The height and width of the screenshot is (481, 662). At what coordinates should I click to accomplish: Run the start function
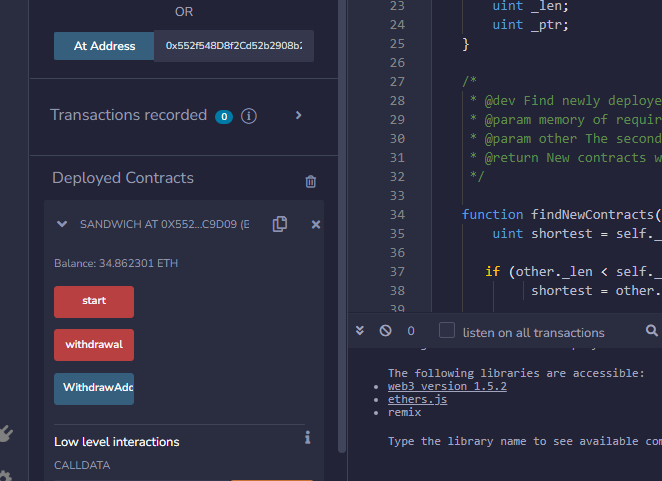[94, 302]
